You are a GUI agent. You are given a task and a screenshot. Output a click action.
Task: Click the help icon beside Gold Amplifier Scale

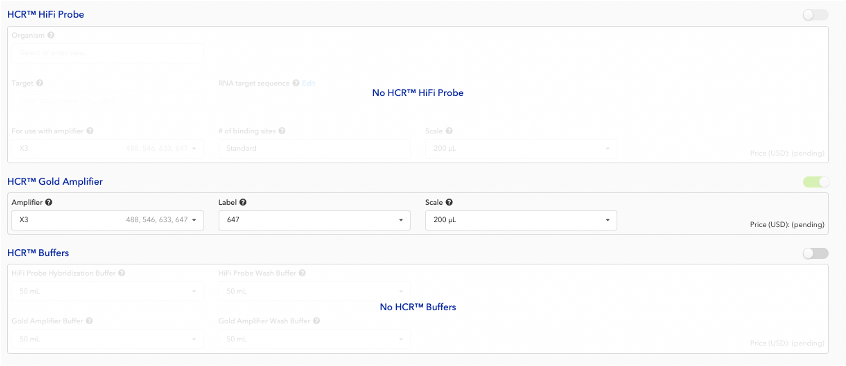(x=449, y=202)
